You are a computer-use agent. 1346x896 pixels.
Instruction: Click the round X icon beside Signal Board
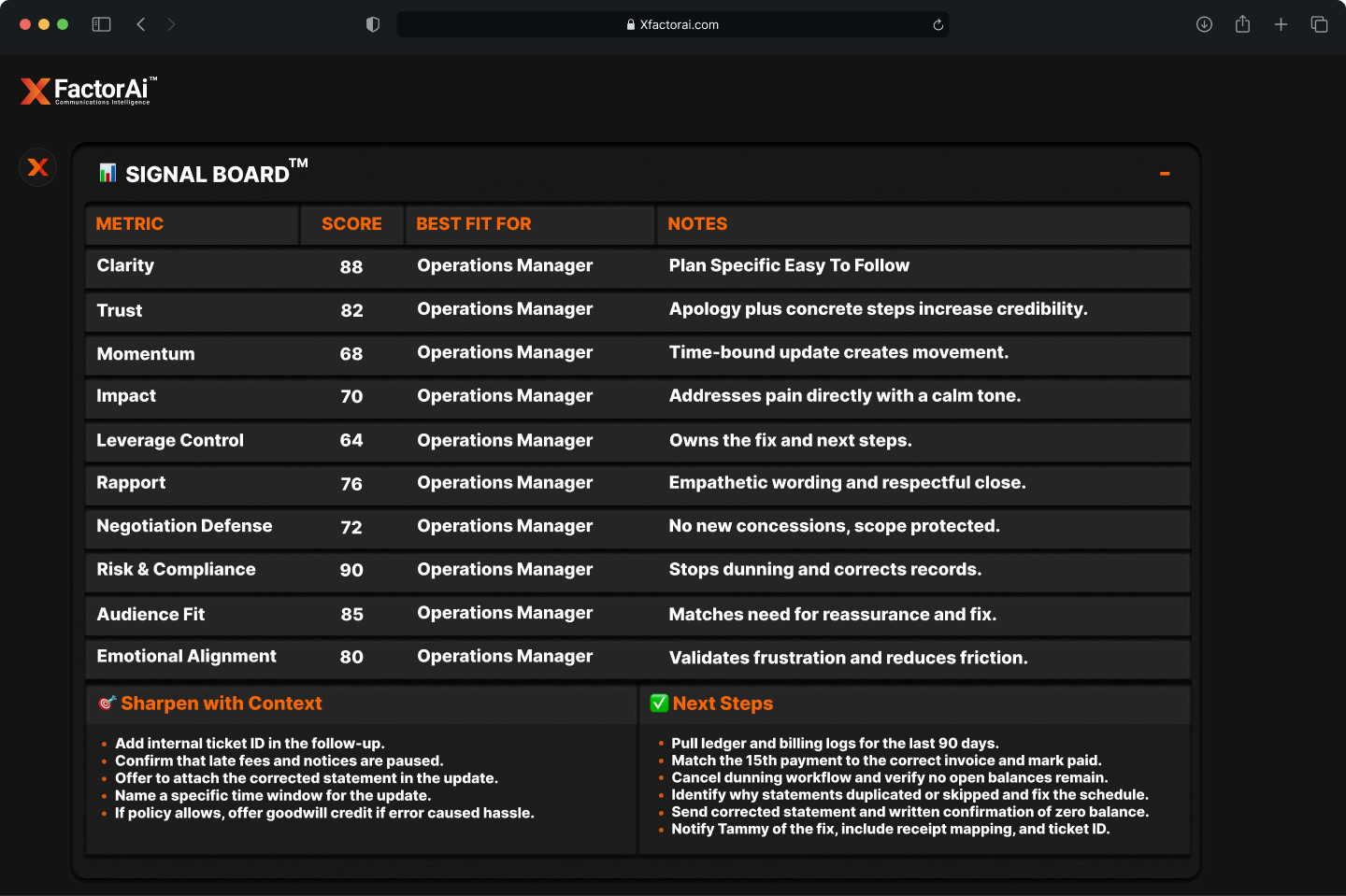click(x=37, y=167)
